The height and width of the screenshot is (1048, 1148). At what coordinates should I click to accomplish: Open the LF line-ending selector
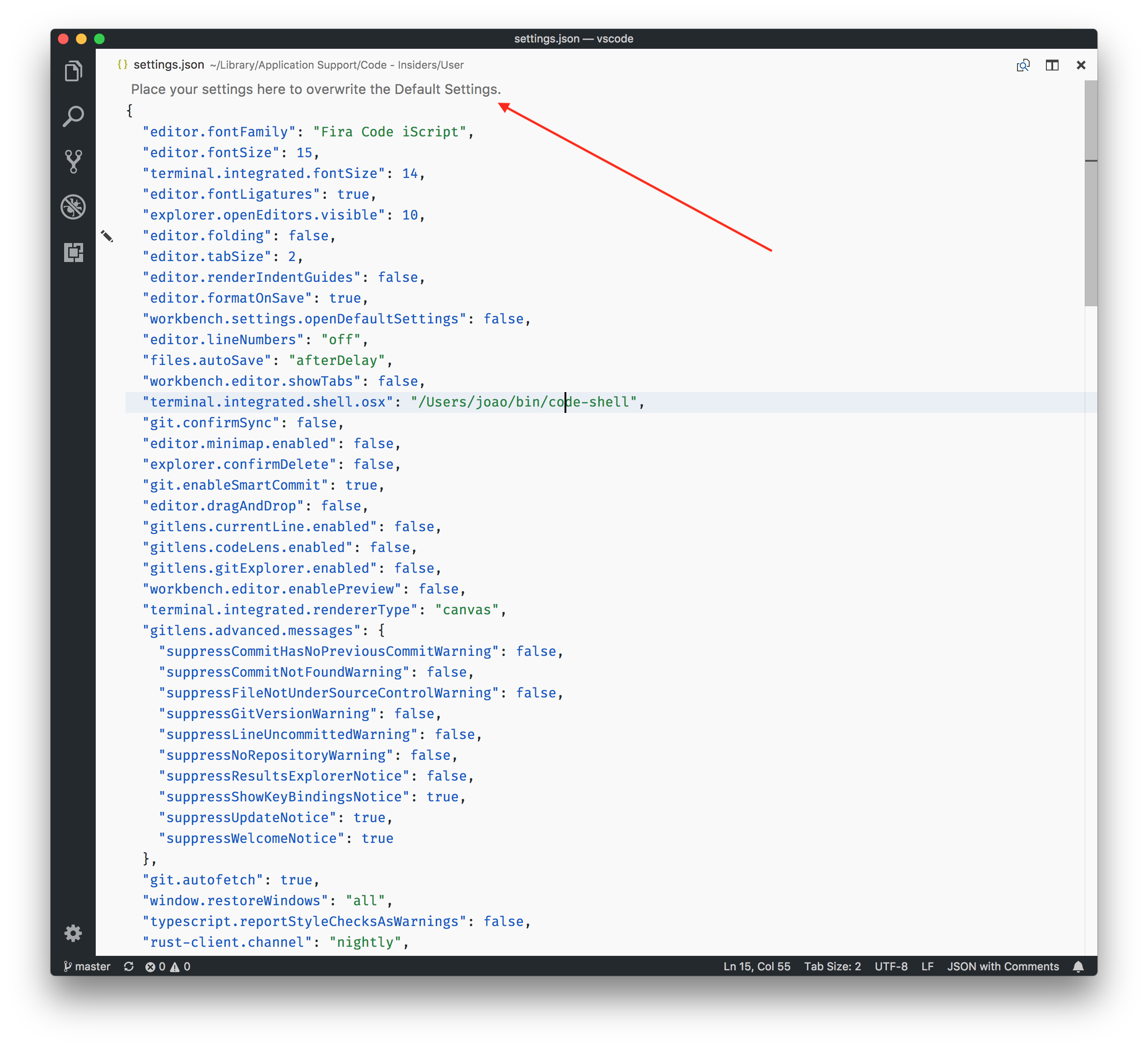(x=927, y=967)
